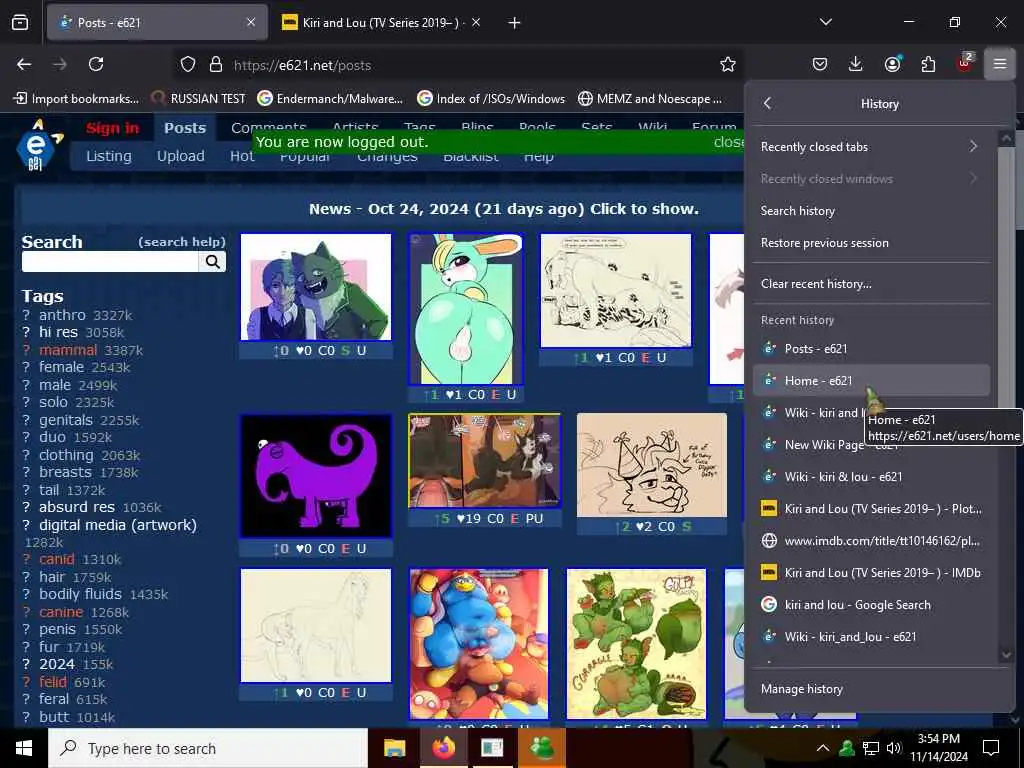Click Manage history at panel bottom

(871, 688)
